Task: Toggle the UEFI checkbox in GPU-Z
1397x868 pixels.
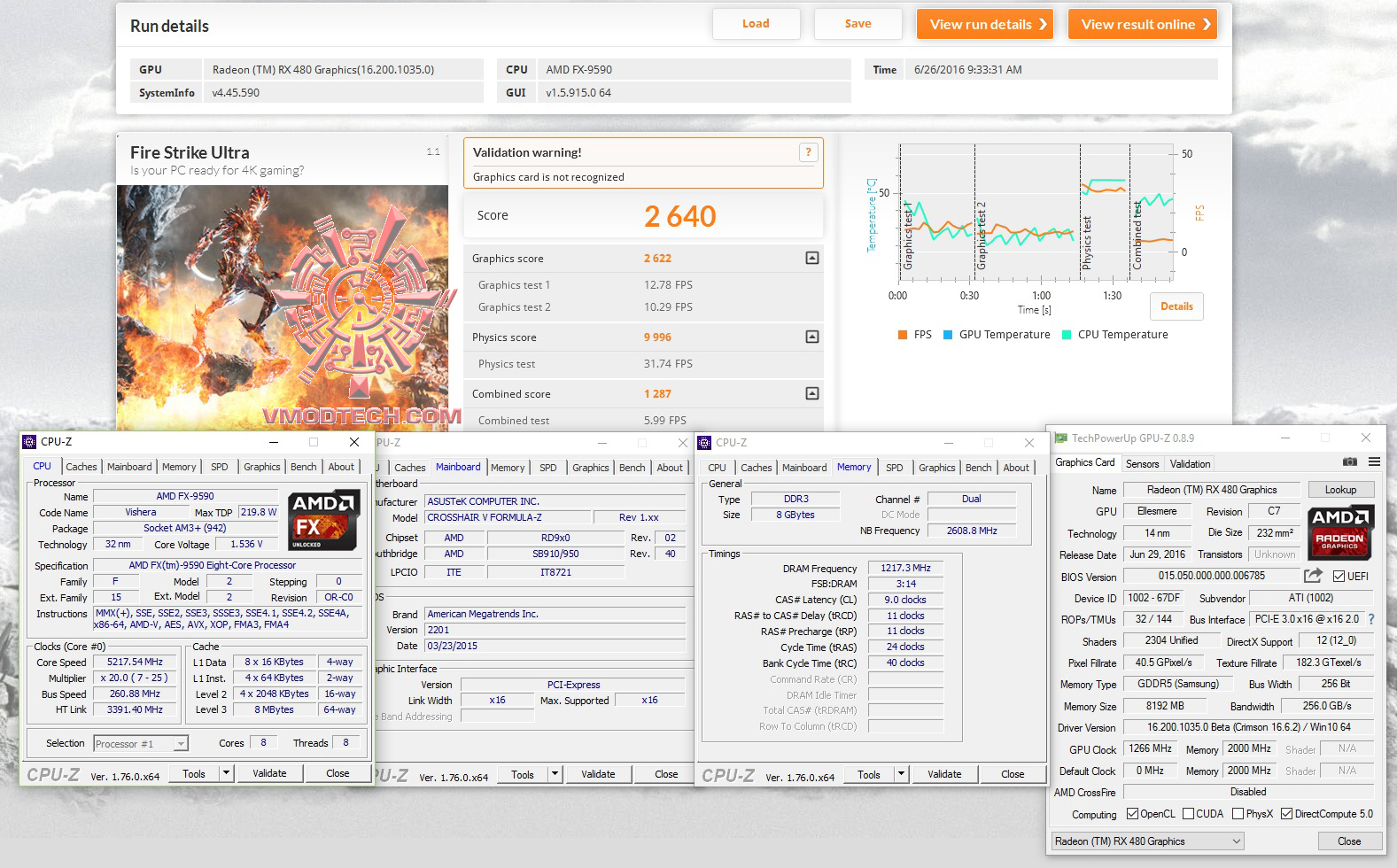Action: pos(1339,577)
